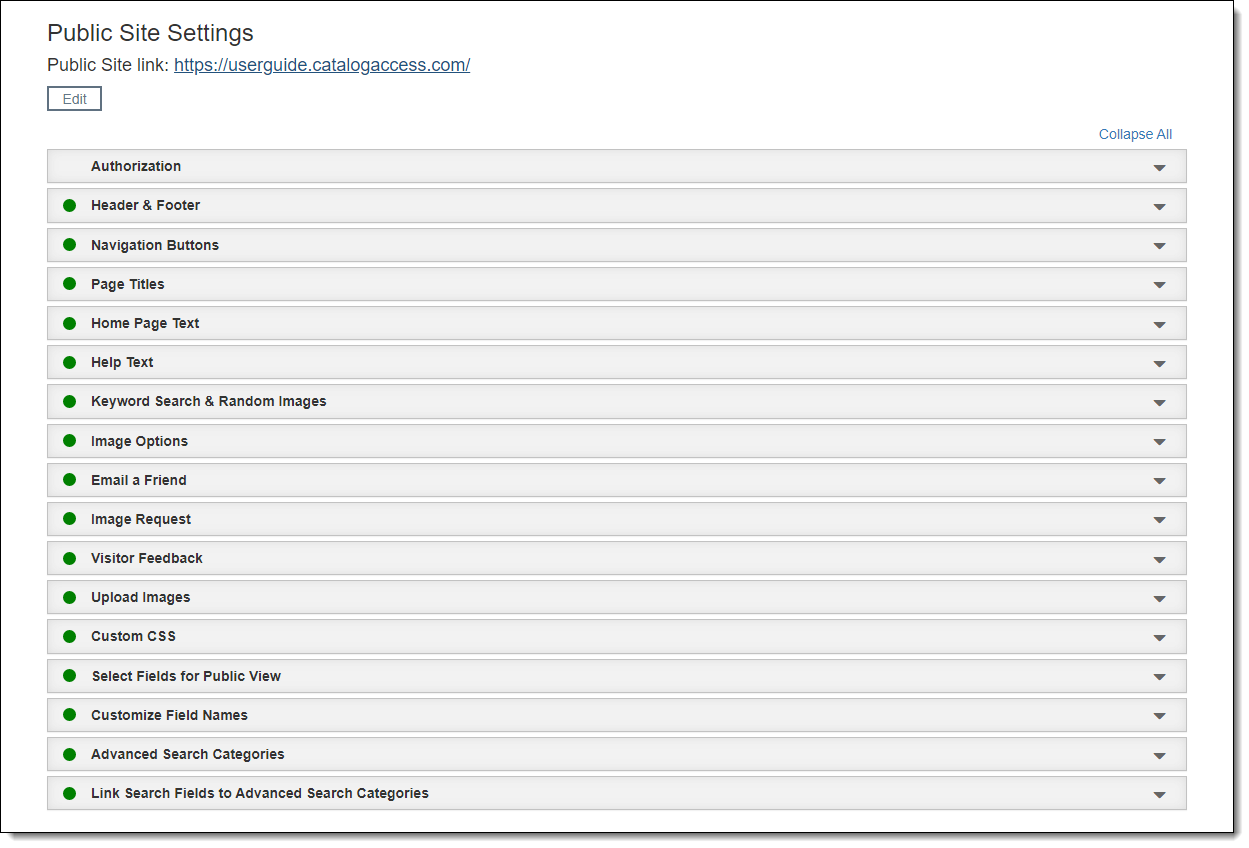Open the Image Request section header
The width and height of the screenshot is (1249, 848).
[x=141, y=519]
